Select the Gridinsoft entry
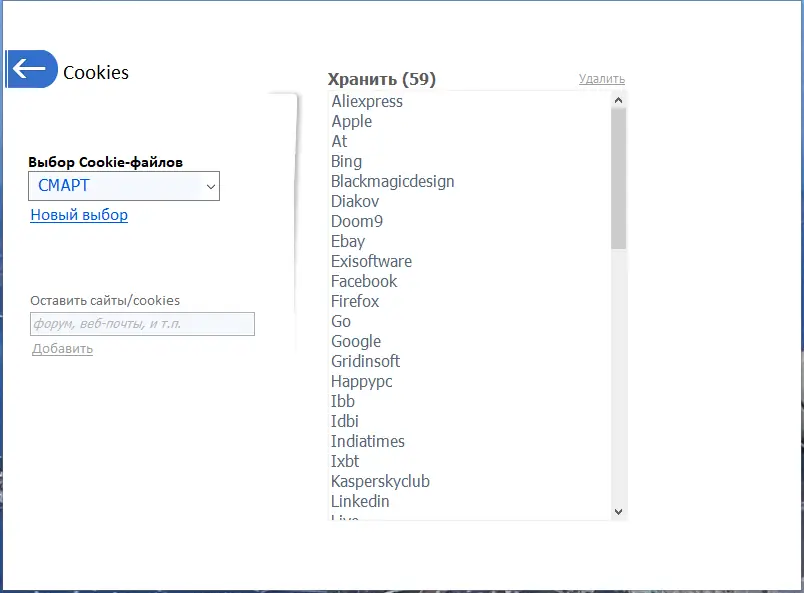804x593 pixels. tap(365, 362)
